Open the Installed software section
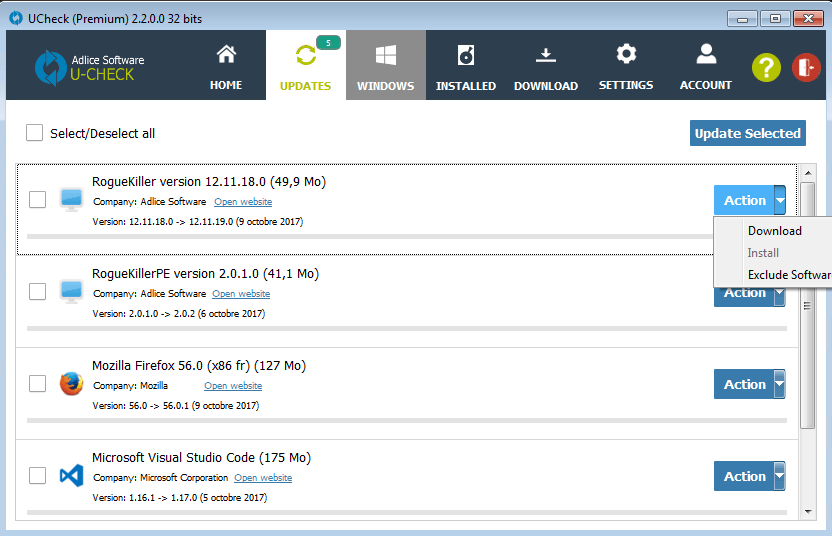 point(465,67)
